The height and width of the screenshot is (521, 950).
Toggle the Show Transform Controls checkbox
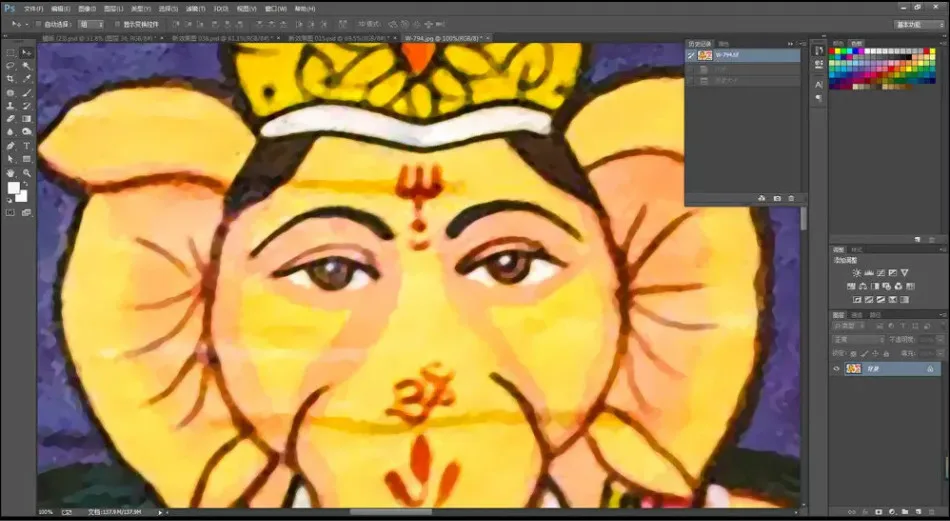click(118, 24)
